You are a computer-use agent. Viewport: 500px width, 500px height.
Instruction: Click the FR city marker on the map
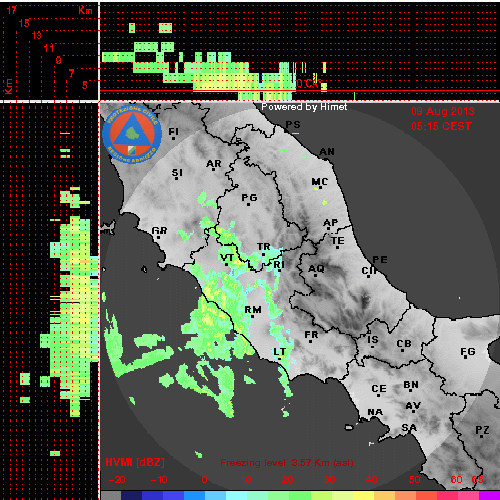[x=311, y=335]
